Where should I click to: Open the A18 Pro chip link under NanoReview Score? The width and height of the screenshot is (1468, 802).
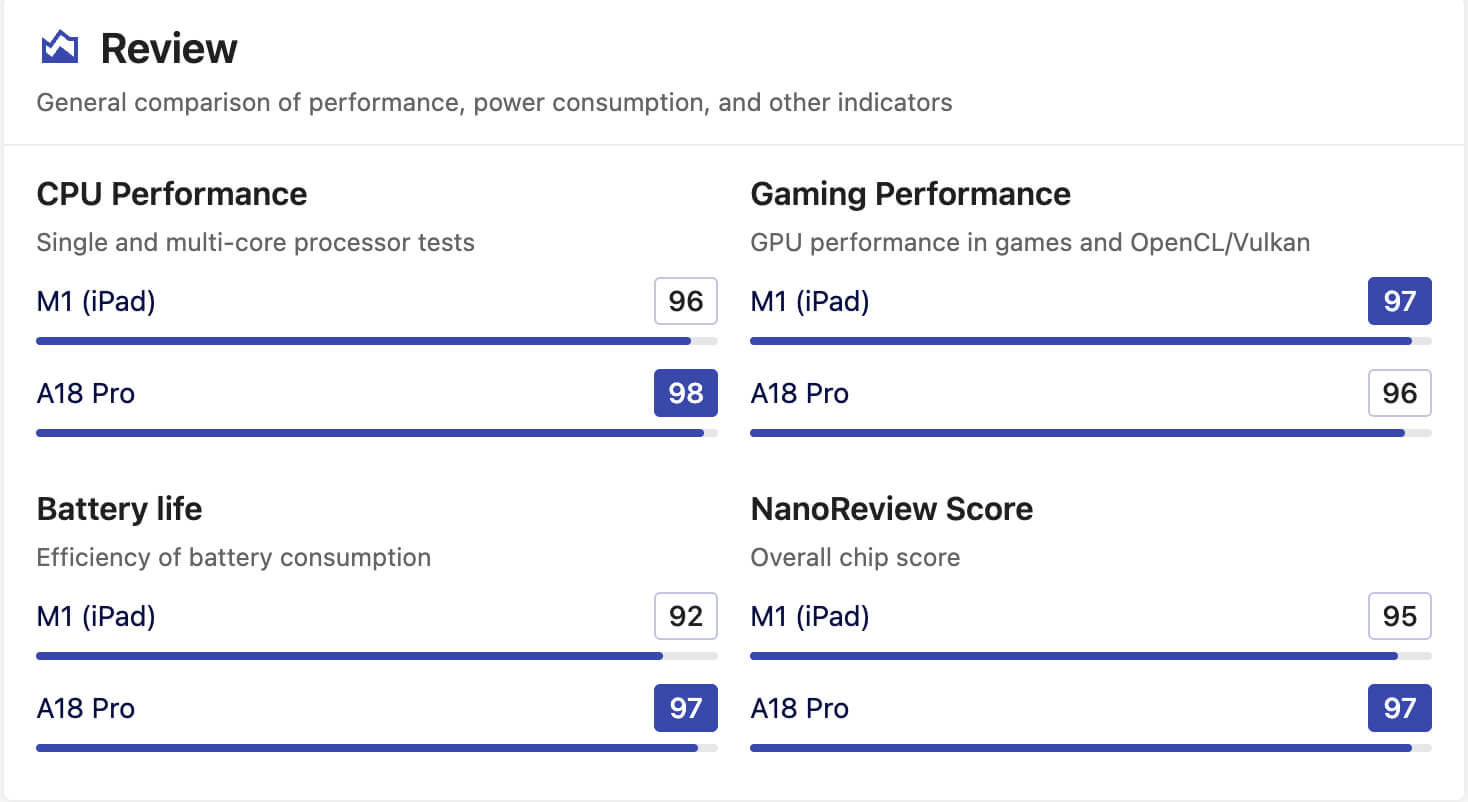coord(799,708)
